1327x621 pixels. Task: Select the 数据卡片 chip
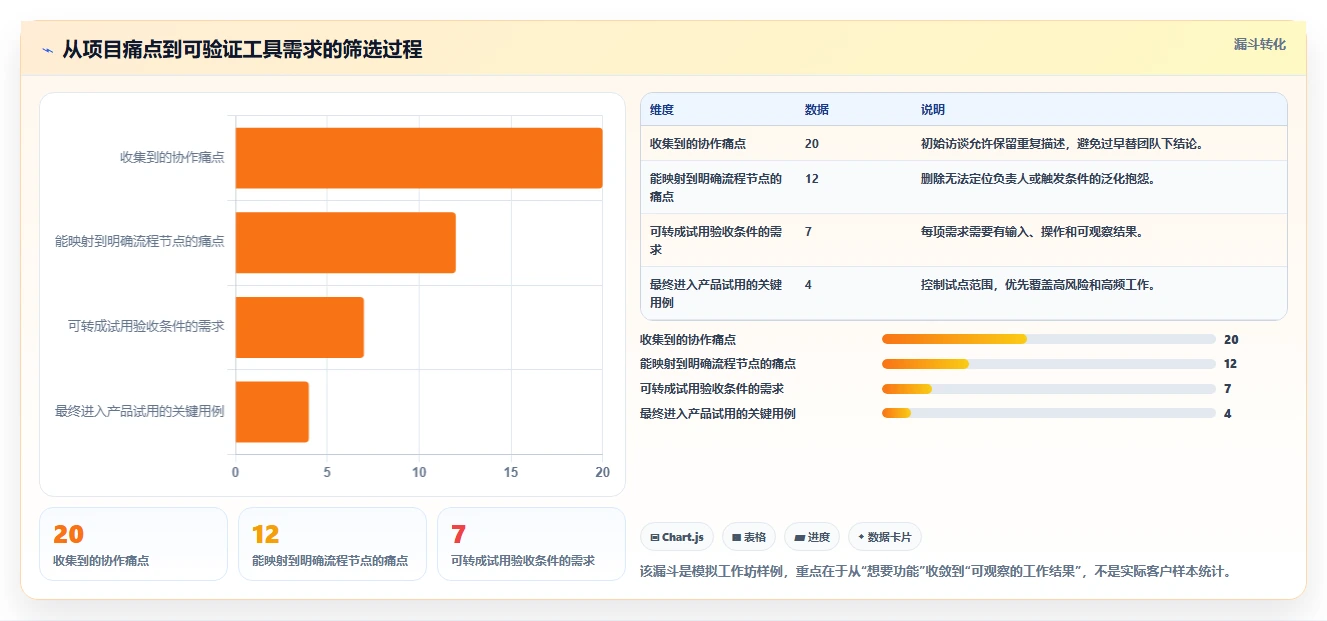(x=885, y=537)
